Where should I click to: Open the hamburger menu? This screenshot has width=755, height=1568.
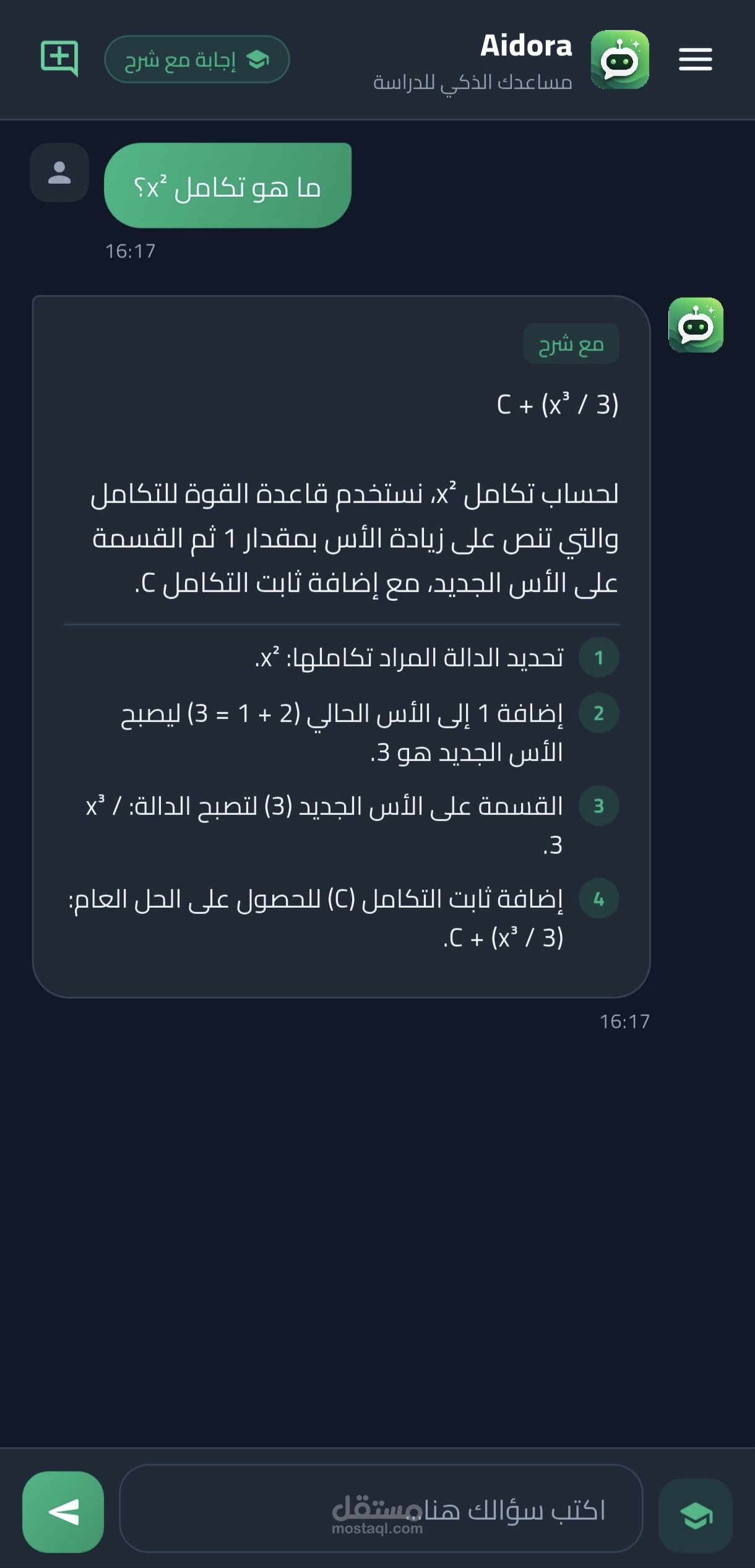695,59
